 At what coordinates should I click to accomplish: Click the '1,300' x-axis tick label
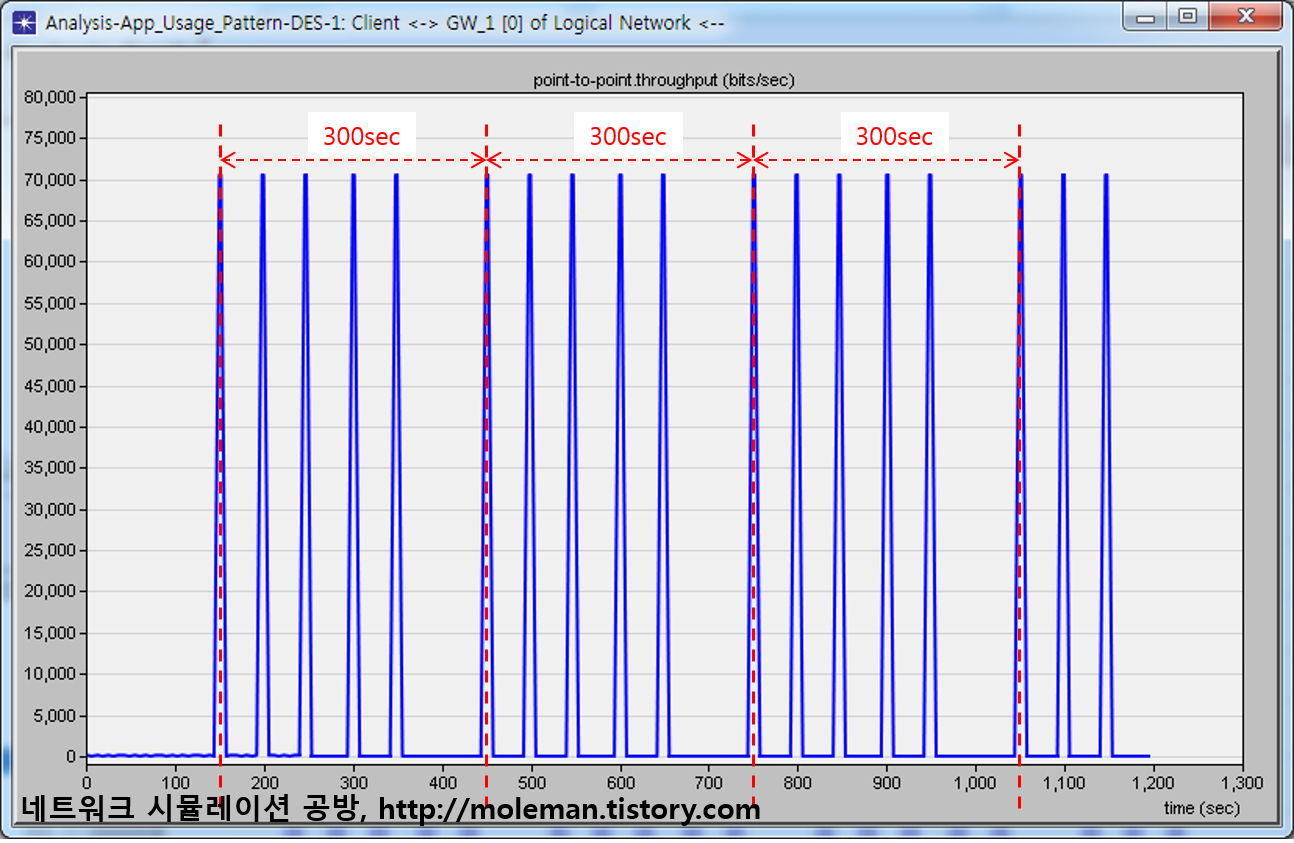tap(1243, 783)
